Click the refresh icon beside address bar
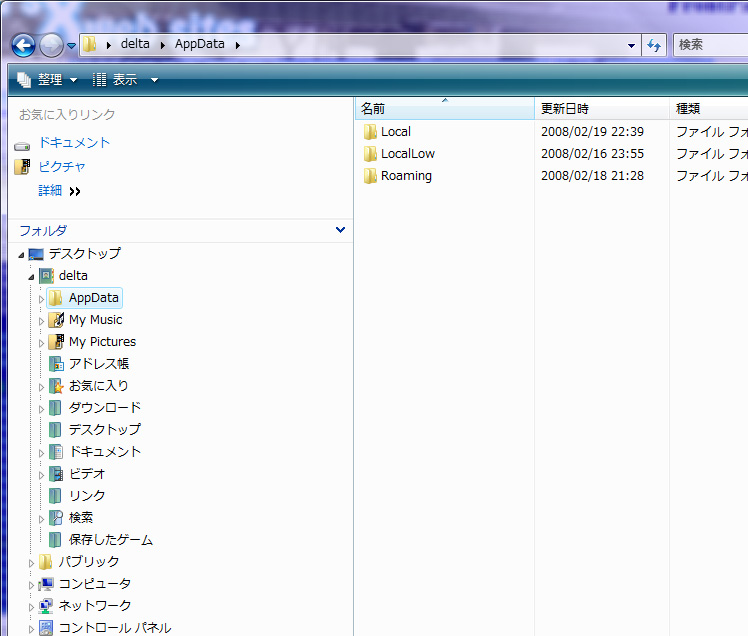The width and height of the screenshot is (748, 636). click(x=655, y=45)
